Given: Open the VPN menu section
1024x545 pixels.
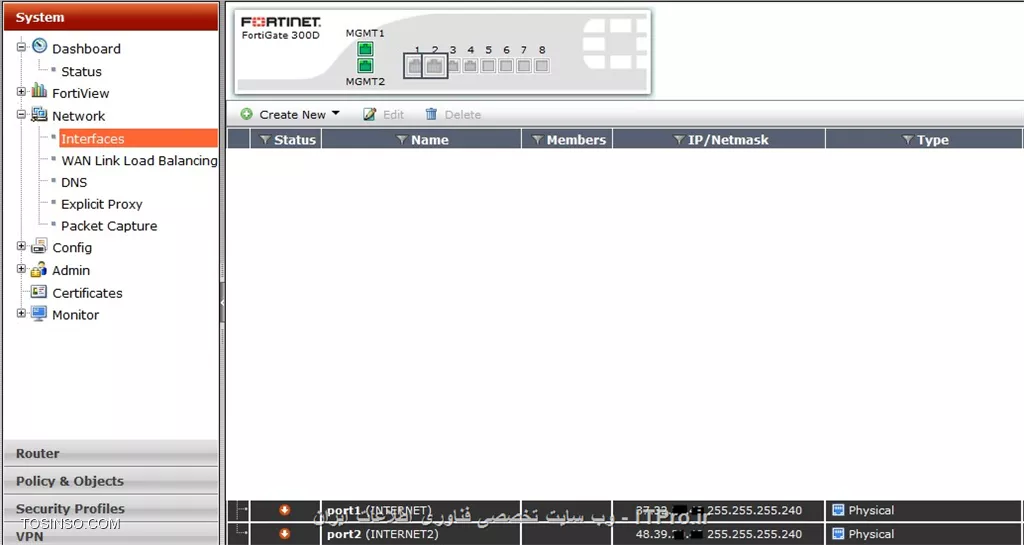Looking at the screenshot, I should click(x=111, y=535).
